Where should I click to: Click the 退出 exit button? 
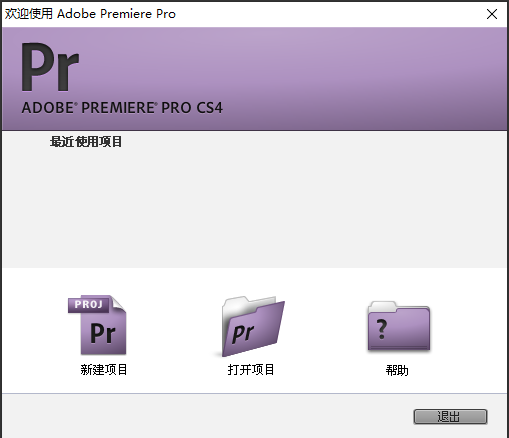pos(450,417)
